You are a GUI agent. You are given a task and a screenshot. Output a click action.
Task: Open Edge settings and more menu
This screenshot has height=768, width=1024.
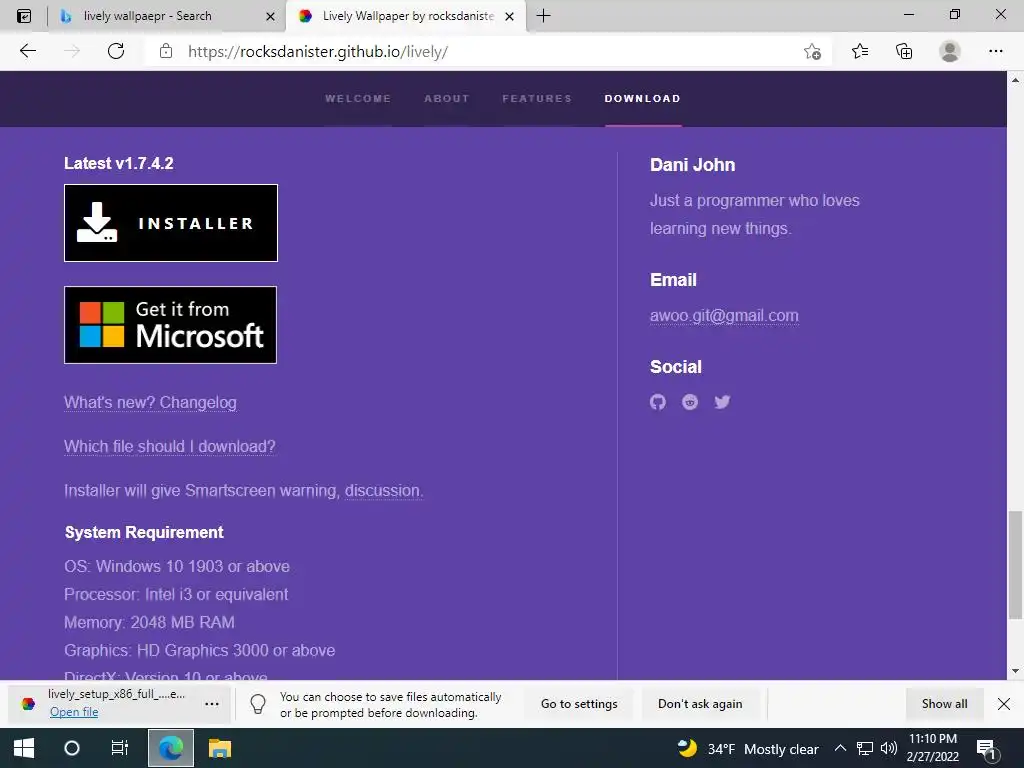995,51
